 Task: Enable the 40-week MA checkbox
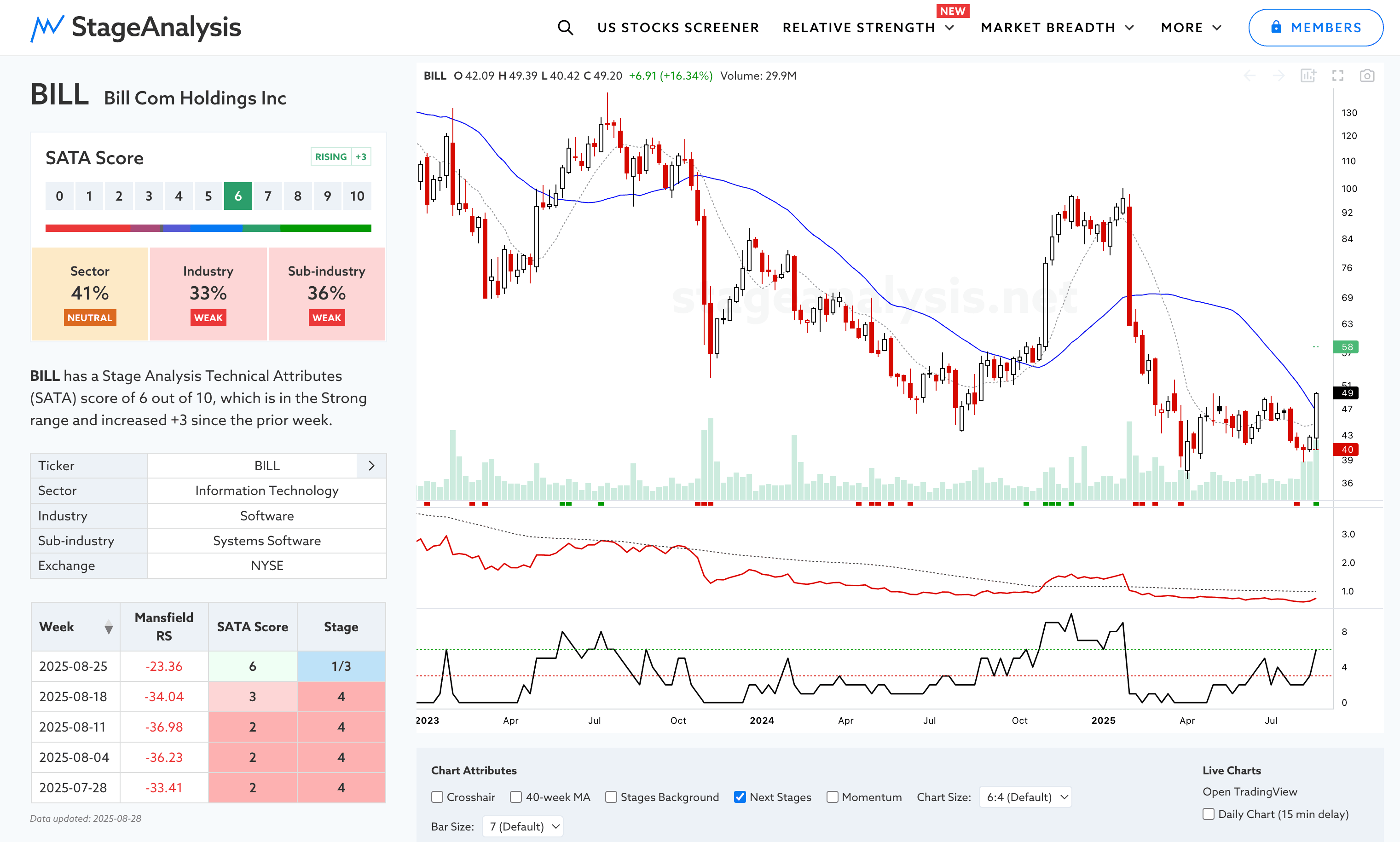click(x=516, y=797)
